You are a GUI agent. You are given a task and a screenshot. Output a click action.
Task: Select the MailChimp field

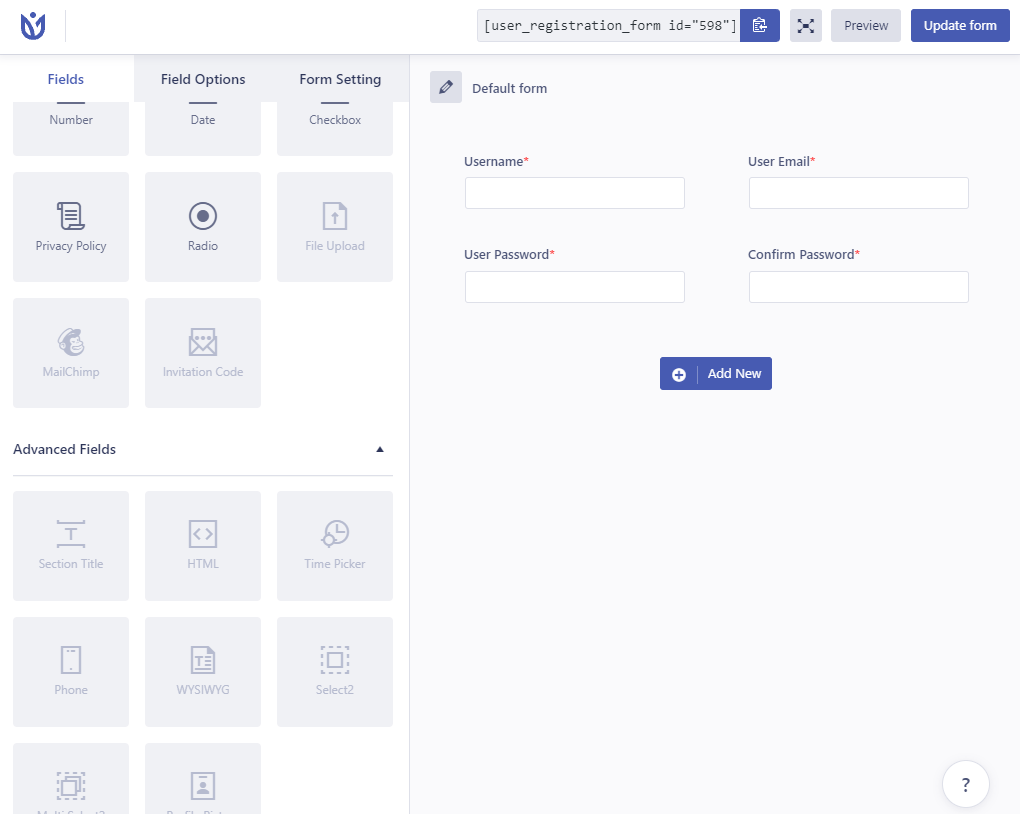pyautogui.click(x=71, y=353)
